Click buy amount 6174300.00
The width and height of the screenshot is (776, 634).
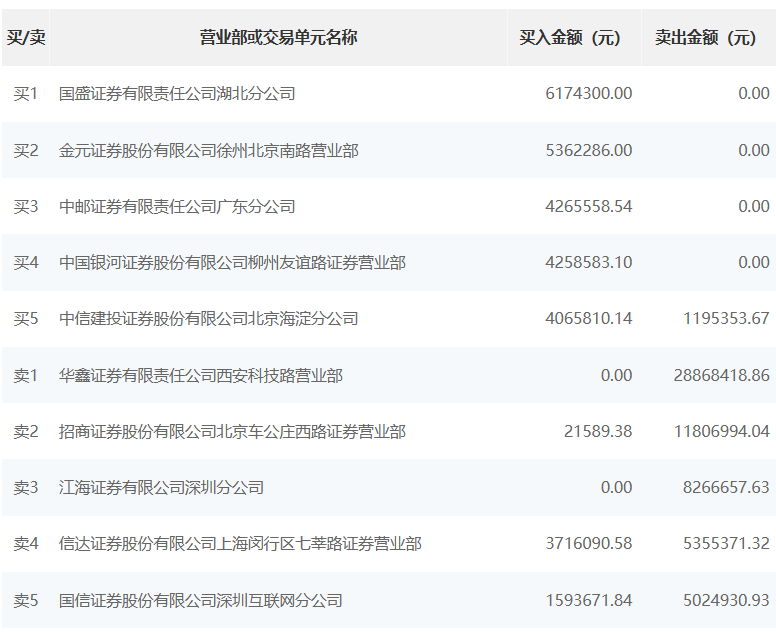(x=588, y=94)
